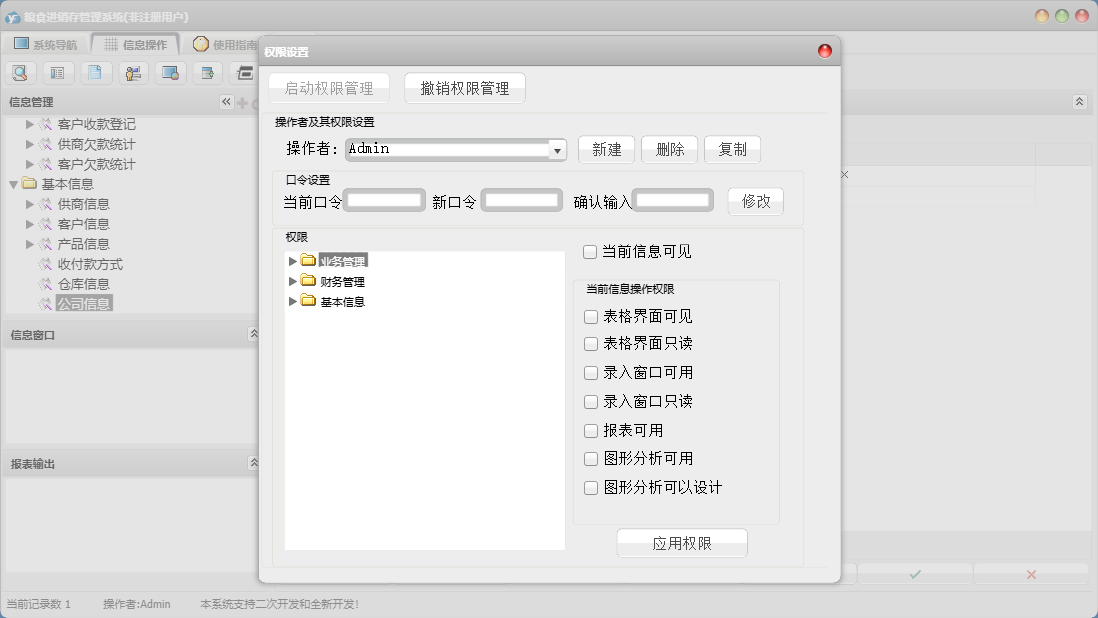Tick the 报表可用 checkbox
1098x618 pixels.
pyautogui.click(x=591, y=431)
